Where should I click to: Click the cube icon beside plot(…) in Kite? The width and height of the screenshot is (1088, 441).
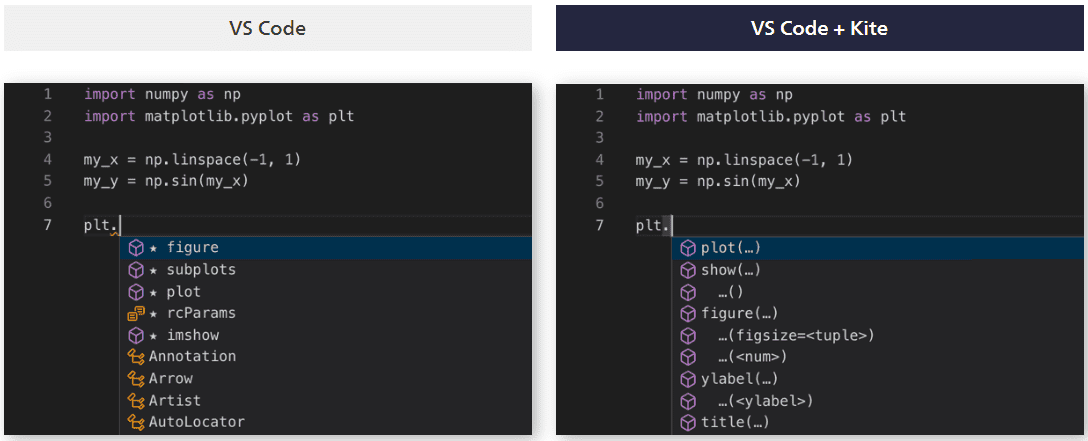(688, 248)
